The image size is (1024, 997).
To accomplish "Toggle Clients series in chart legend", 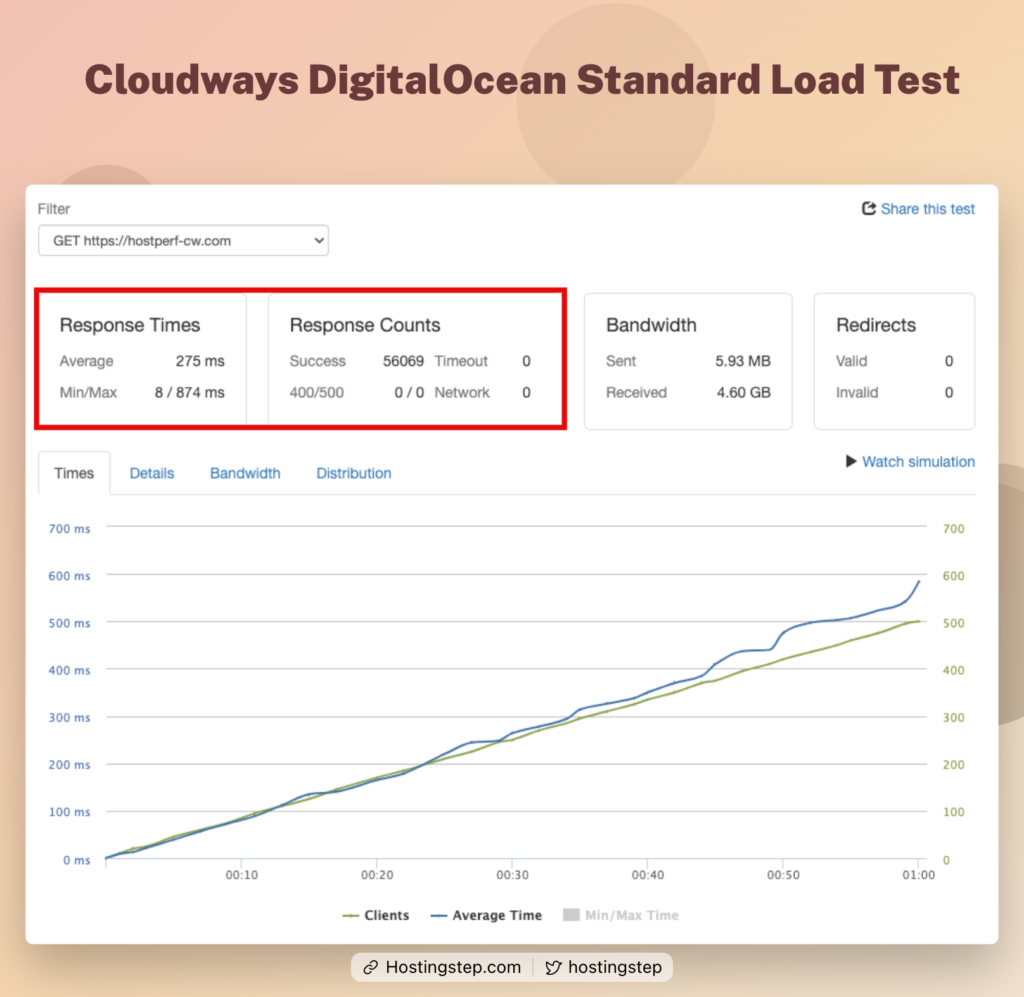I will coord(376,915).
